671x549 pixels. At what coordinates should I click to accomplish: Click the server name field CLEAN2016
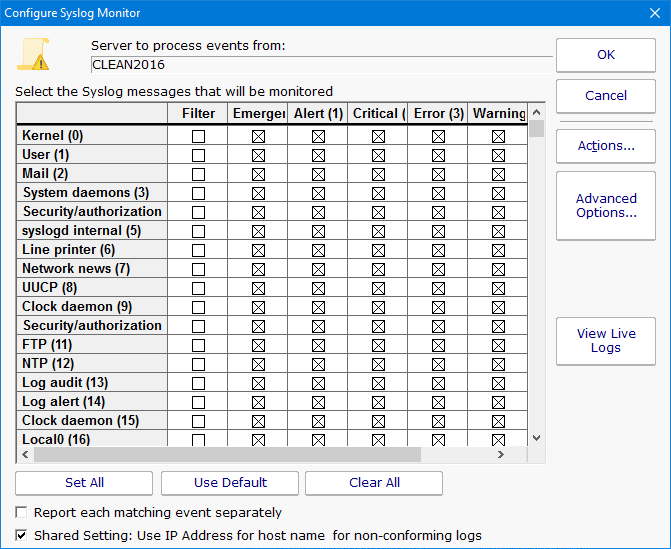[320, 64]
